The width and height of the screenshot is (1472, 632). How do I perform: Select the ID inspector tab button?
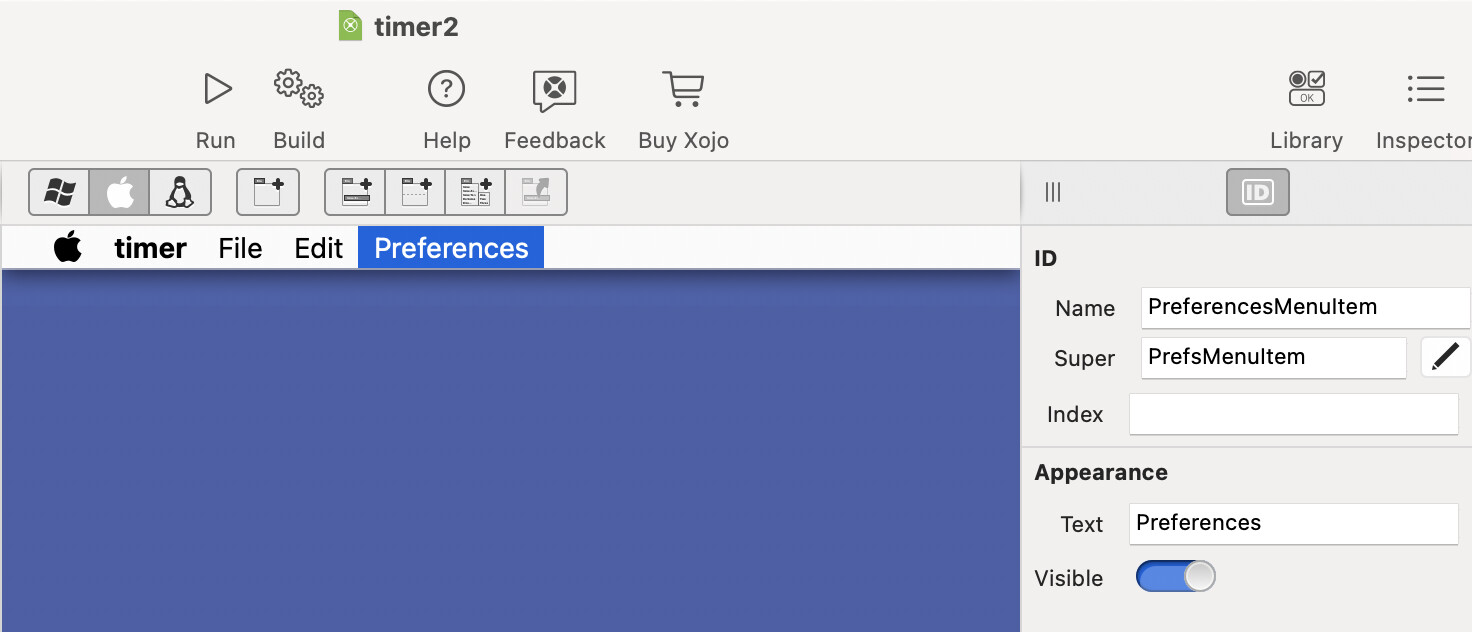(x=1258, y=192)
